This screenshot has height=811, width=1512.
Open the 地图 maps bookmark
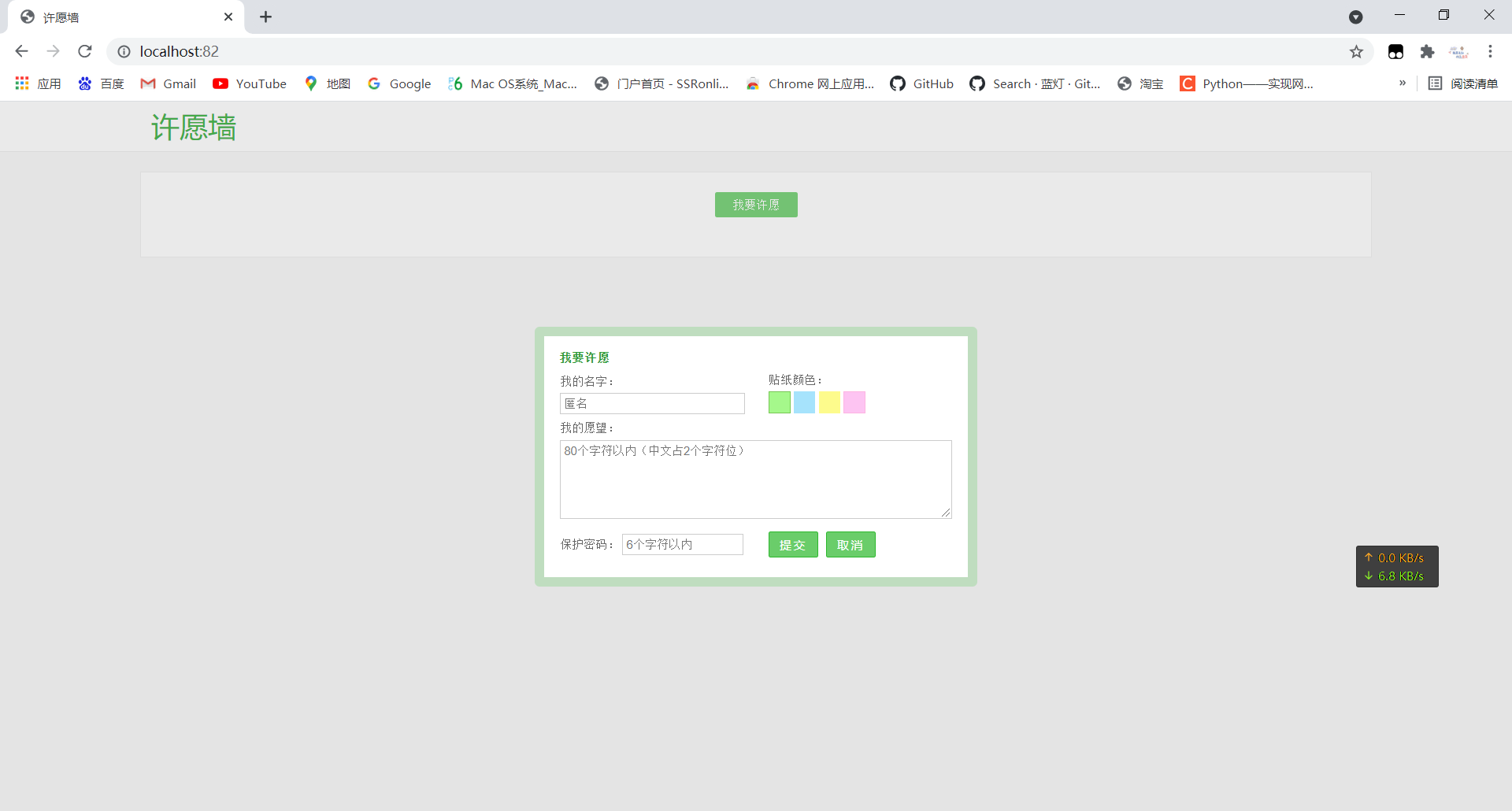pos(327,83)
